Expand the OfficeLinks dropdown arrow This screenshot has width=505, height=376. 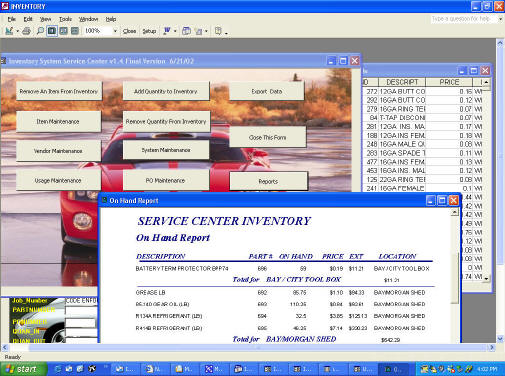pos(175,31)
